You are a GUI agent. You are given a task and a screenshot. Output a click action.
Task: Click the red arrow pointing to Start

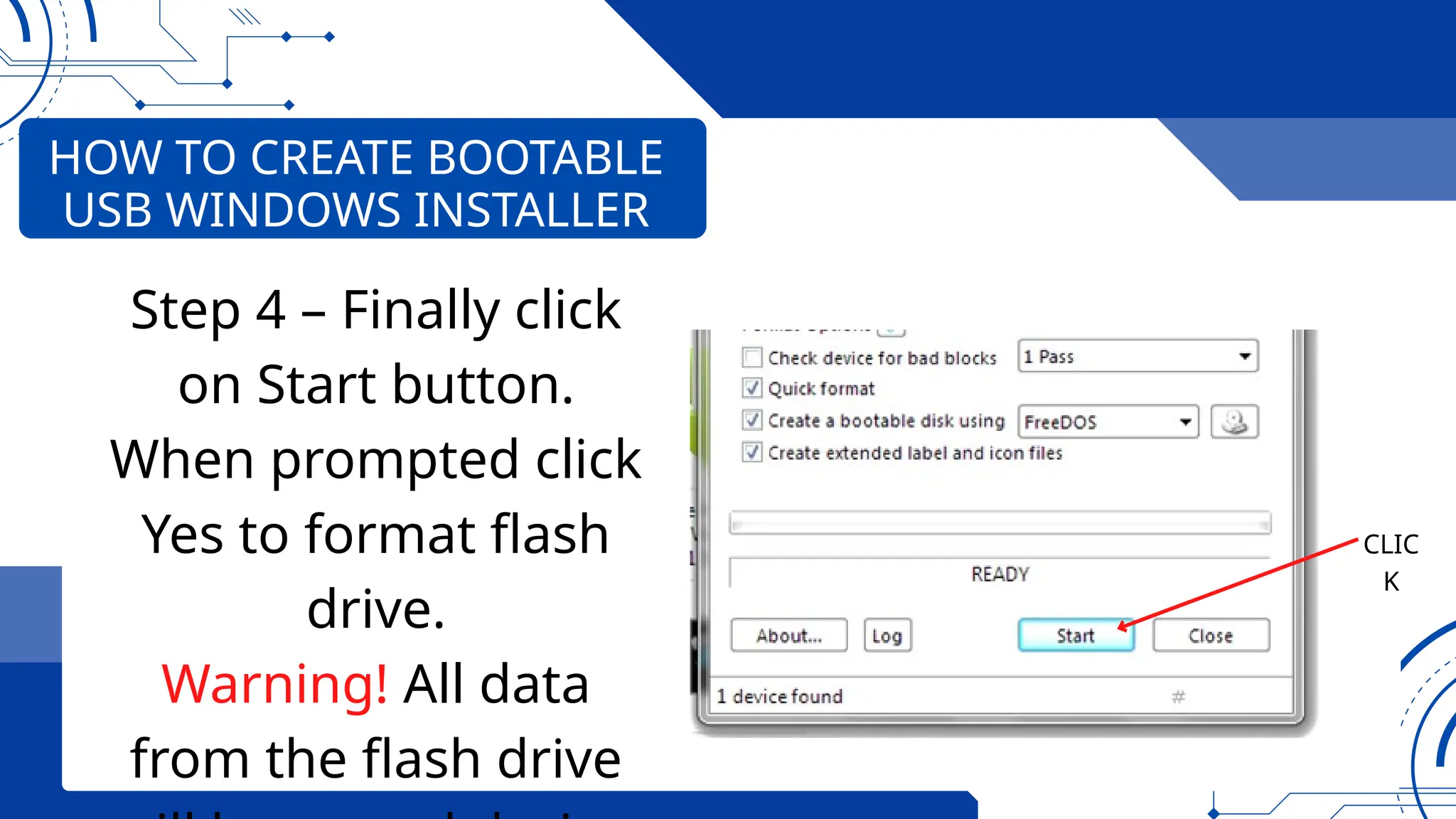coord(1237,583)
